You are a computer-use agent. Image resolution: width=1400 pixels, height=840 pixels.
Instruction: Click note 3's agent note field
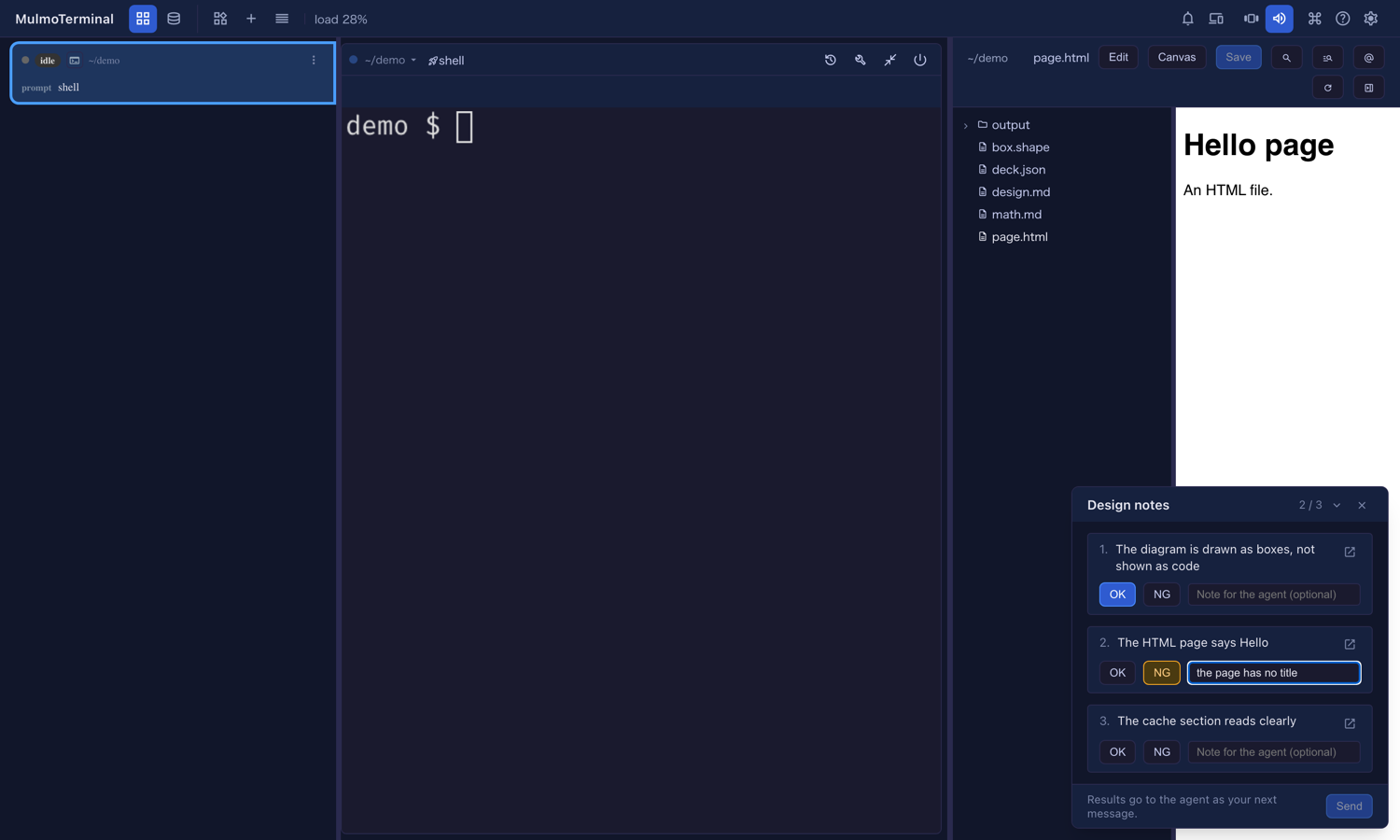(x=1274, y=752)
